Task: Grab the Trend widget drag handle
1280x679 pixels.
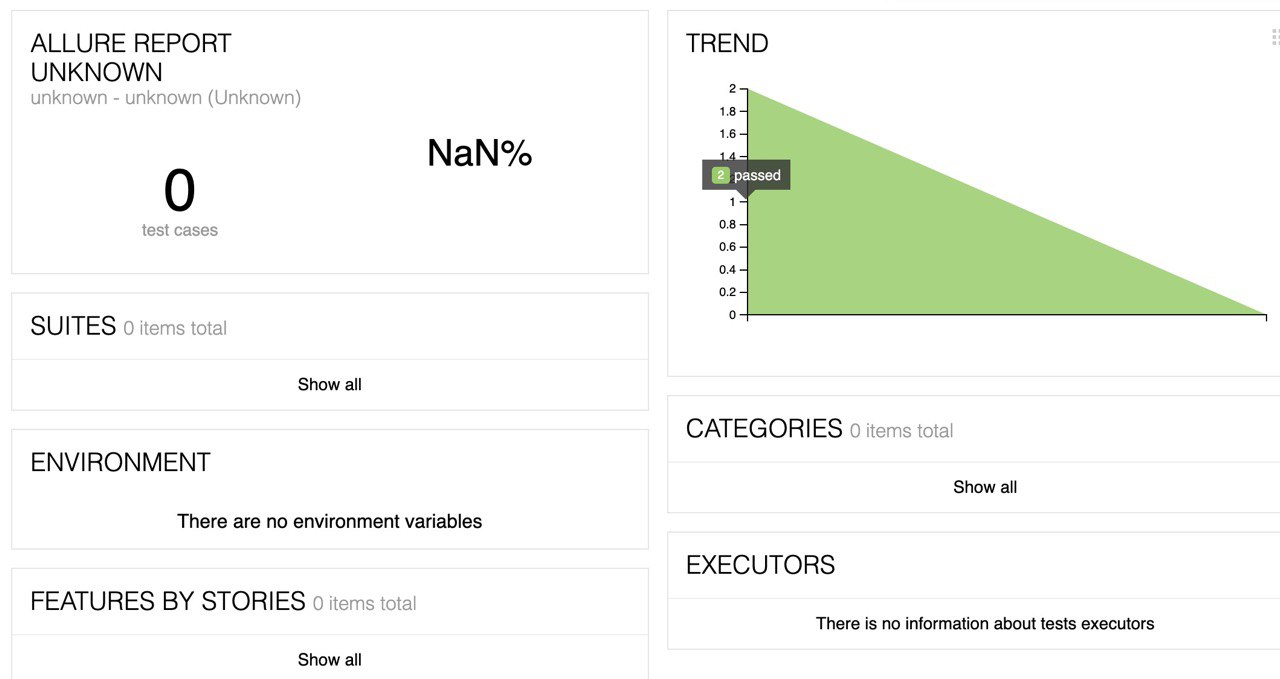Action: point(1275,37)
